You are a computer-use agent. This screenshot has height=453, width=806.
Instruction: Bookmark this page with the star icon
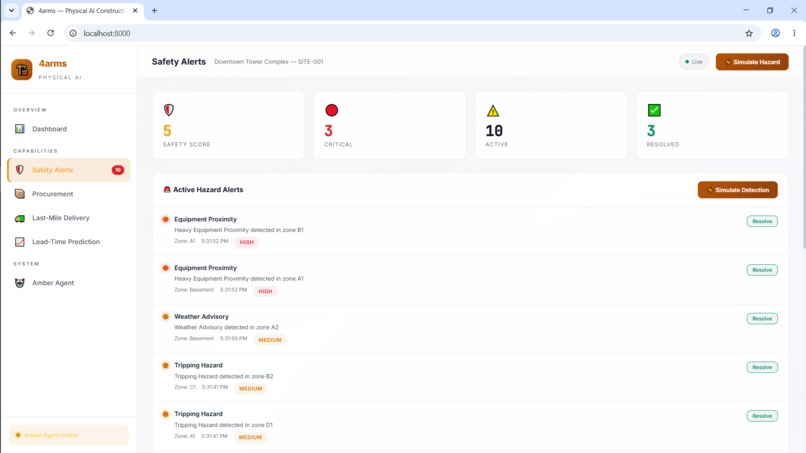pos(749,33)
